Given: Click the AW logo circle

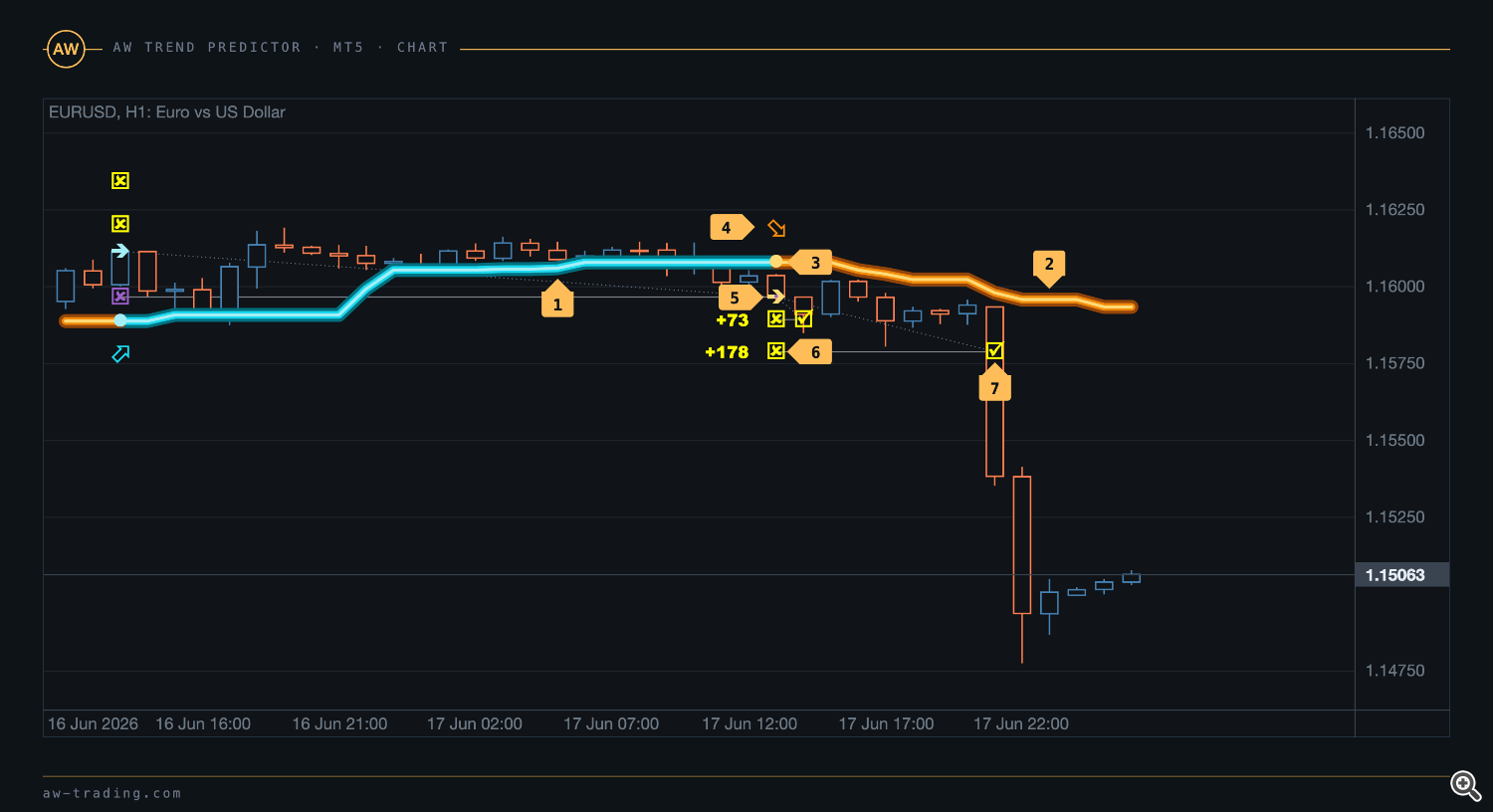Looking at the screenshot, I should 66,49.
